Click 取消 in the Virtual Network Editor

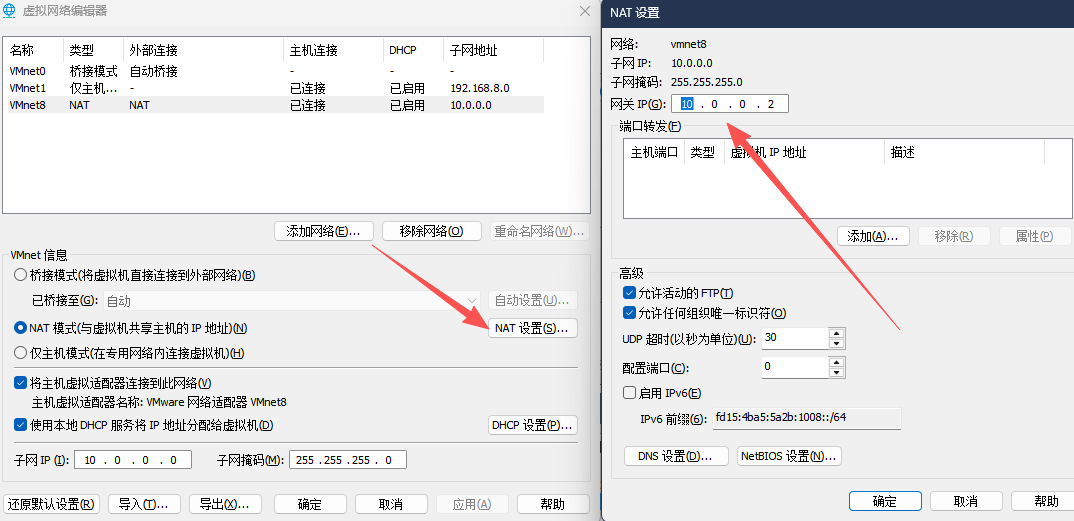[391, 505]
